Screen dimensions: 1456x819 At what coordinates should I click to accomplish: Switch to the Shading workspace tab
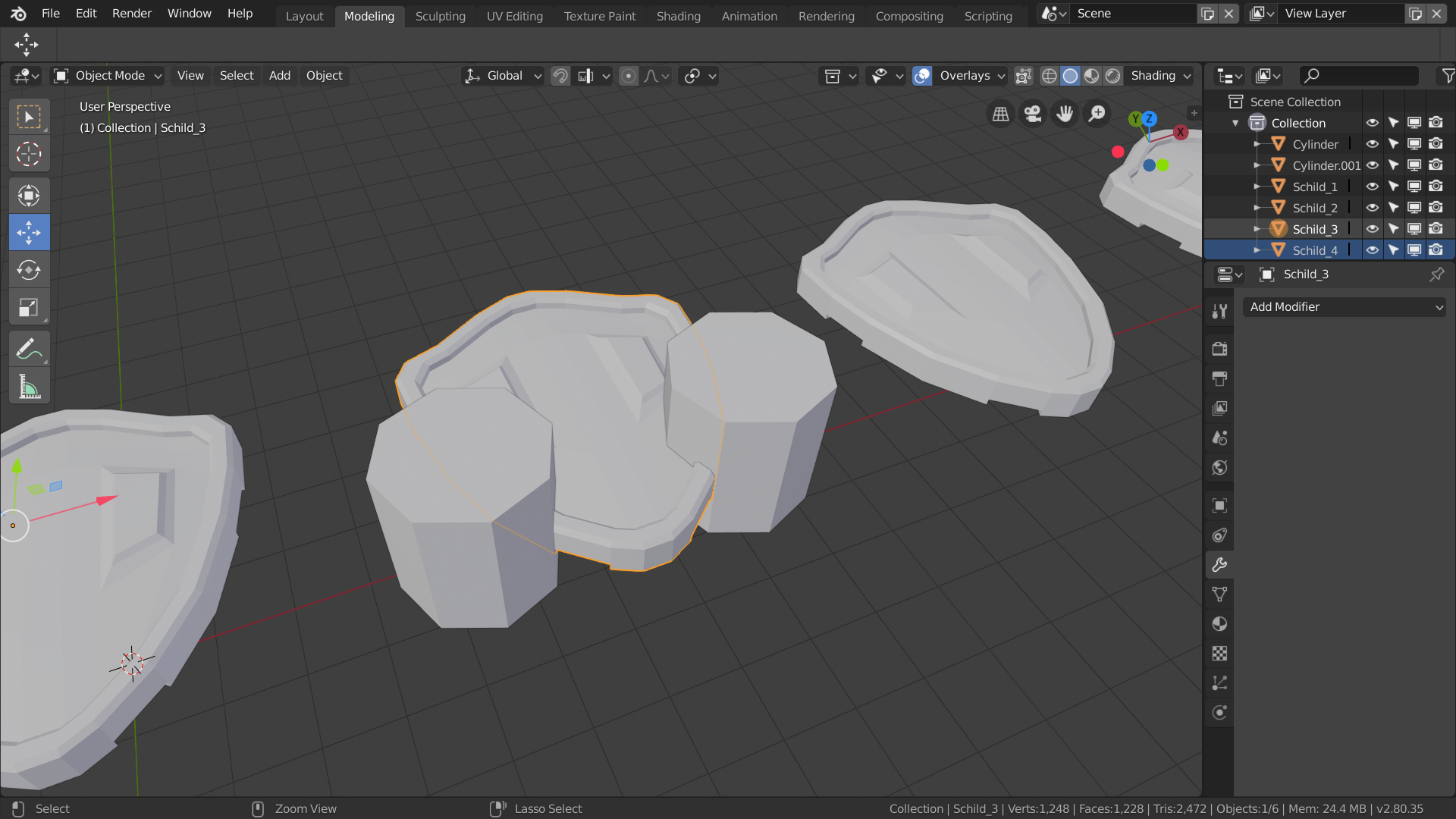point(678,16)
